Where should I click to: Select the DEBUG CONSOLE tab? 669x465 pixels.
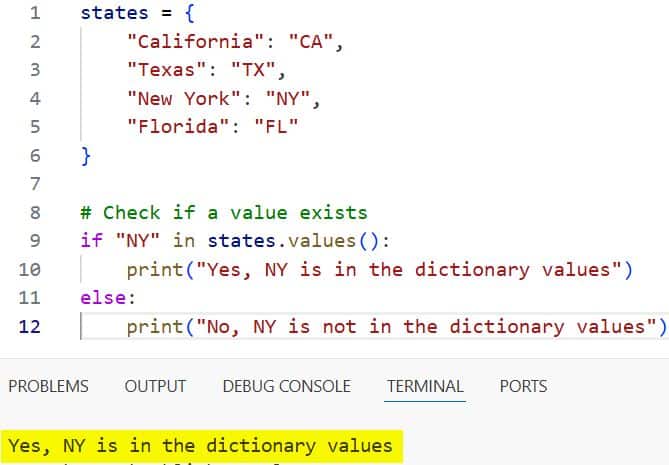[286, 386]
